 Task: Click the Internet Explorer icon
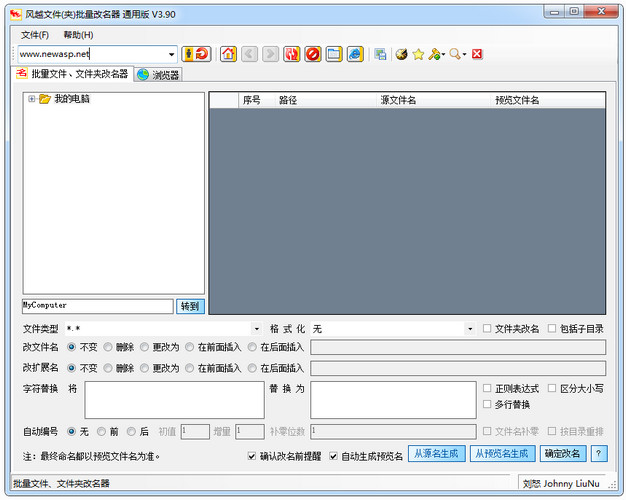(x=355, y=54)
